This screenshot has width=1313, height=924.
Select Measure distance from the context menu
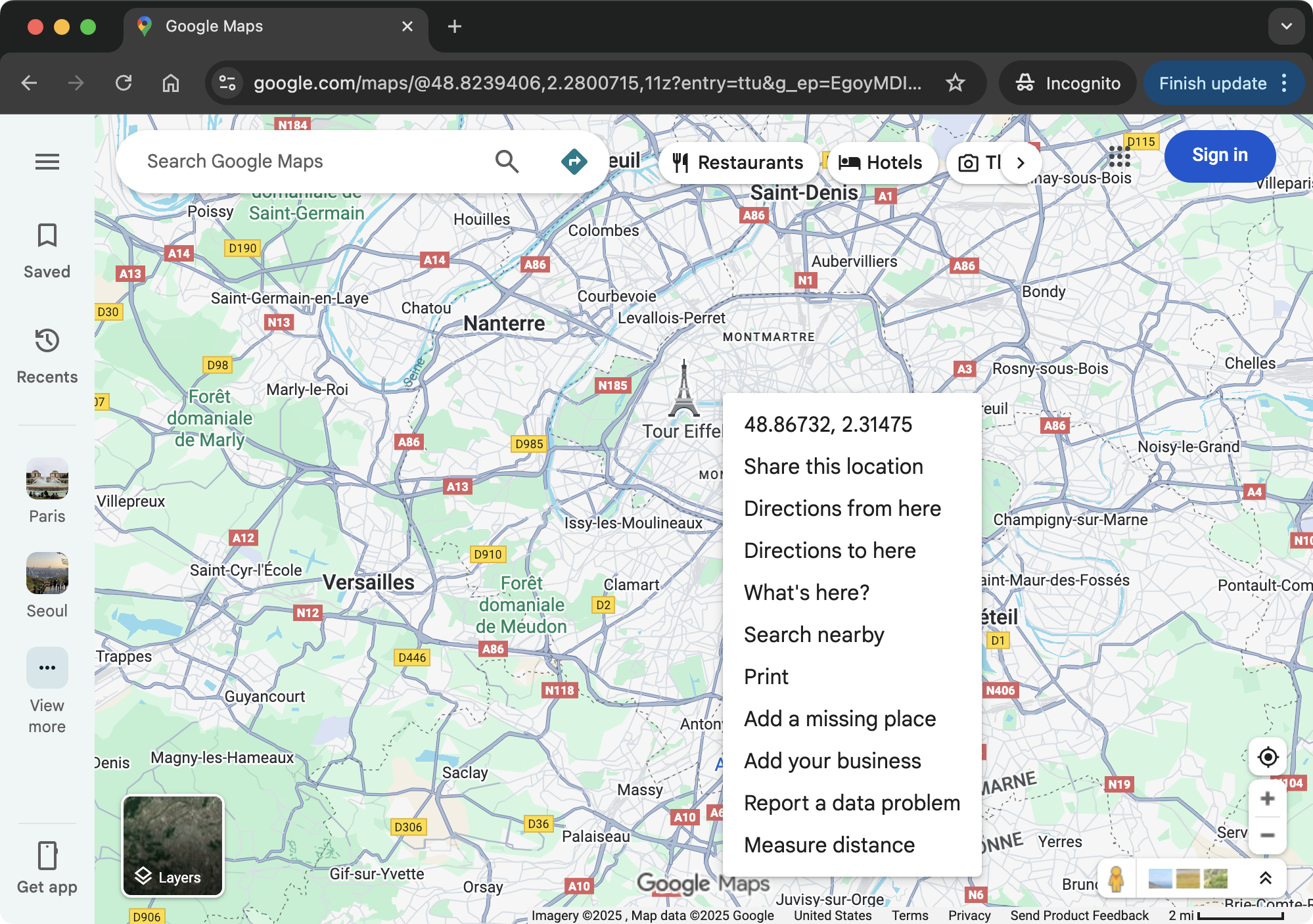coord(829,844)
